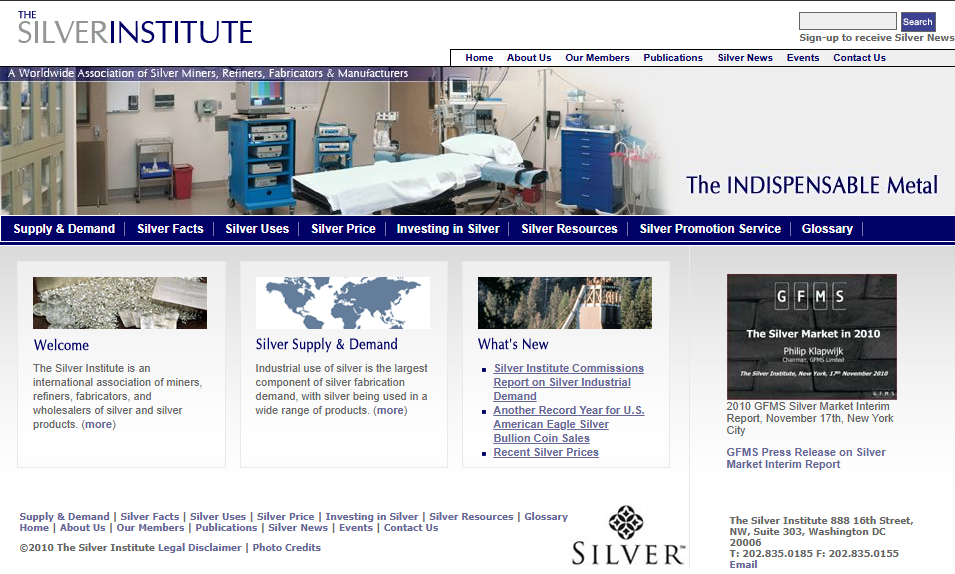Focus the search text field
Image resolution: width=955 pixels, height=574 pixels.
[x=847, y=21]
